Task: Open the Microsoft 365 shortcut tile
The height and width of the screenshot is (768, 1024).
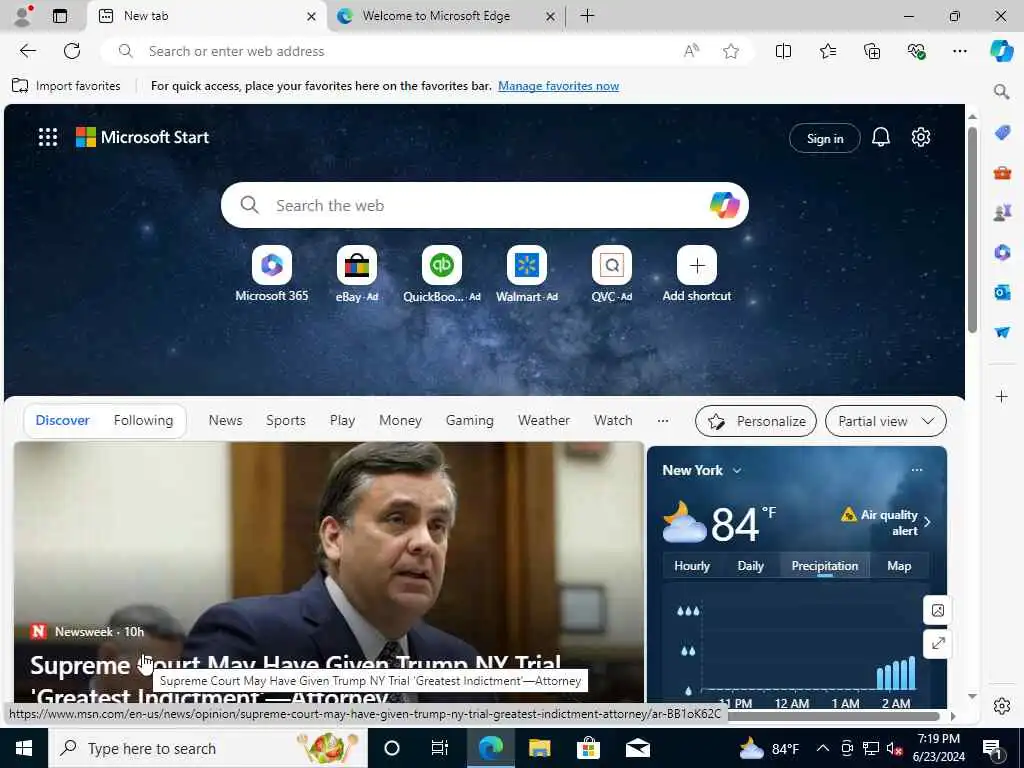Action: [x=272, y=265]
